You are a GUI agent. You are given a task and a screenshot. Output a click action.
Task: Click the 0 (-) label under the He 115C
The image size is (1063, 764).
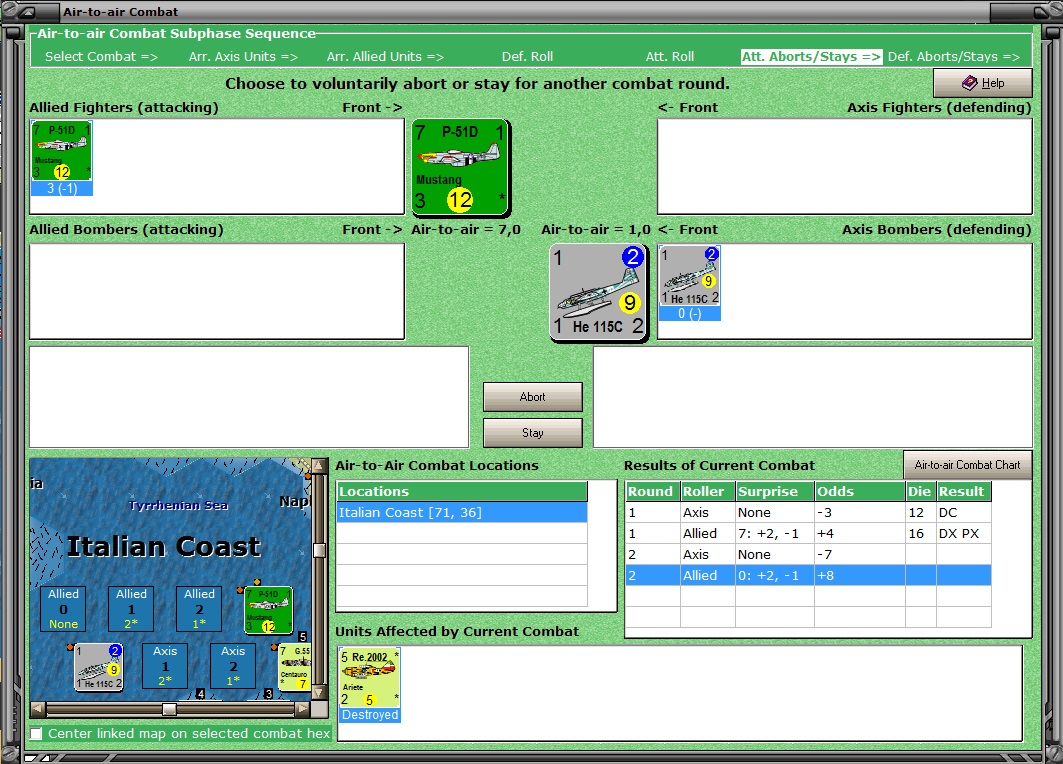pos(689,314)
